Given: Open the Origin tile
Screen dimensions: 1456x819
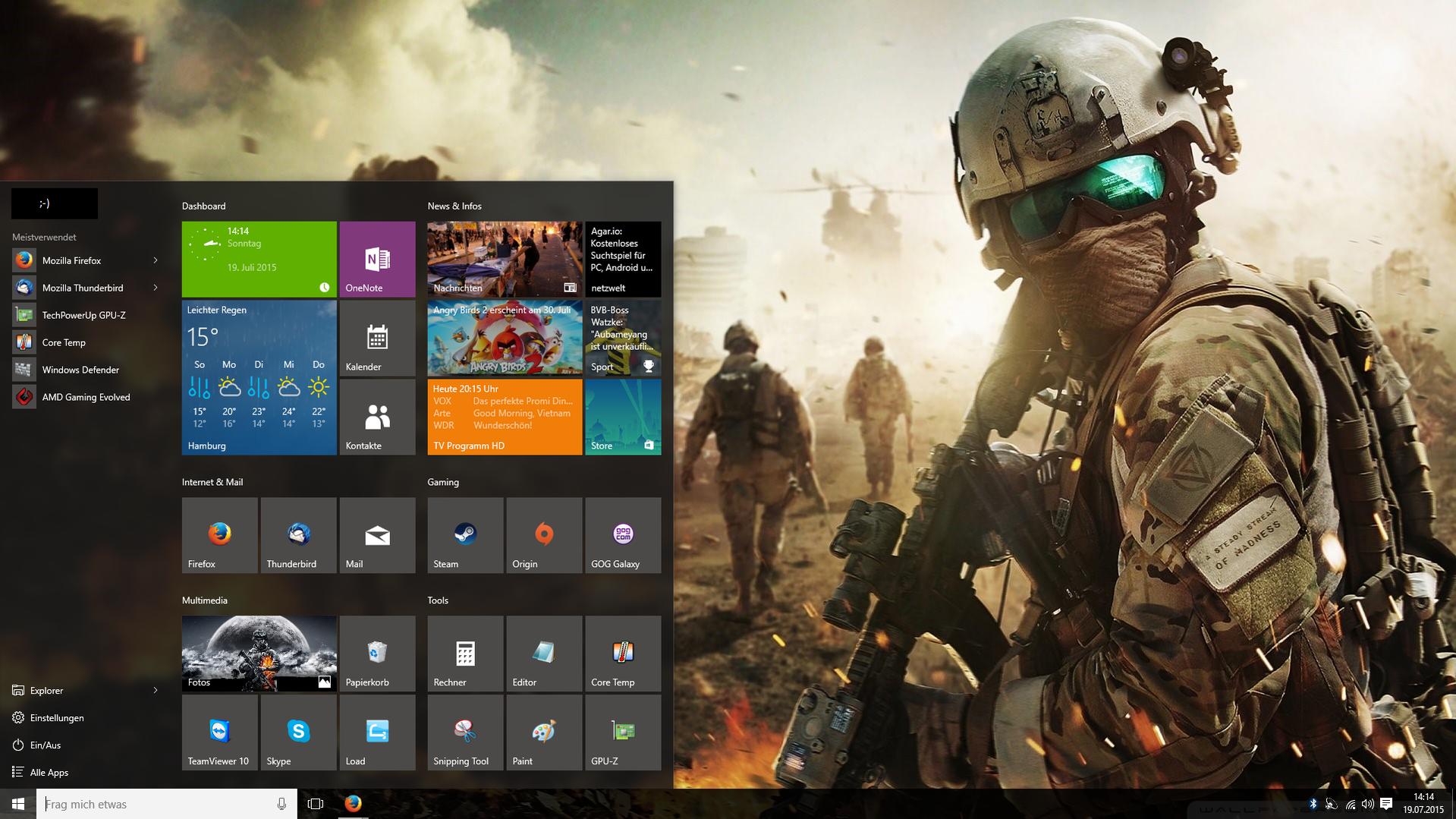Looking at the screenshot, I should (x=544, y=535).
